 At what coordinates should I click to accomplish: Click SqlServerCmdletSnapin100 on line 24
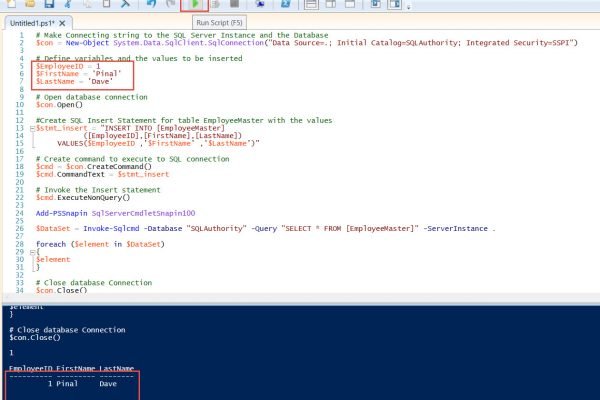pos(143,213)
